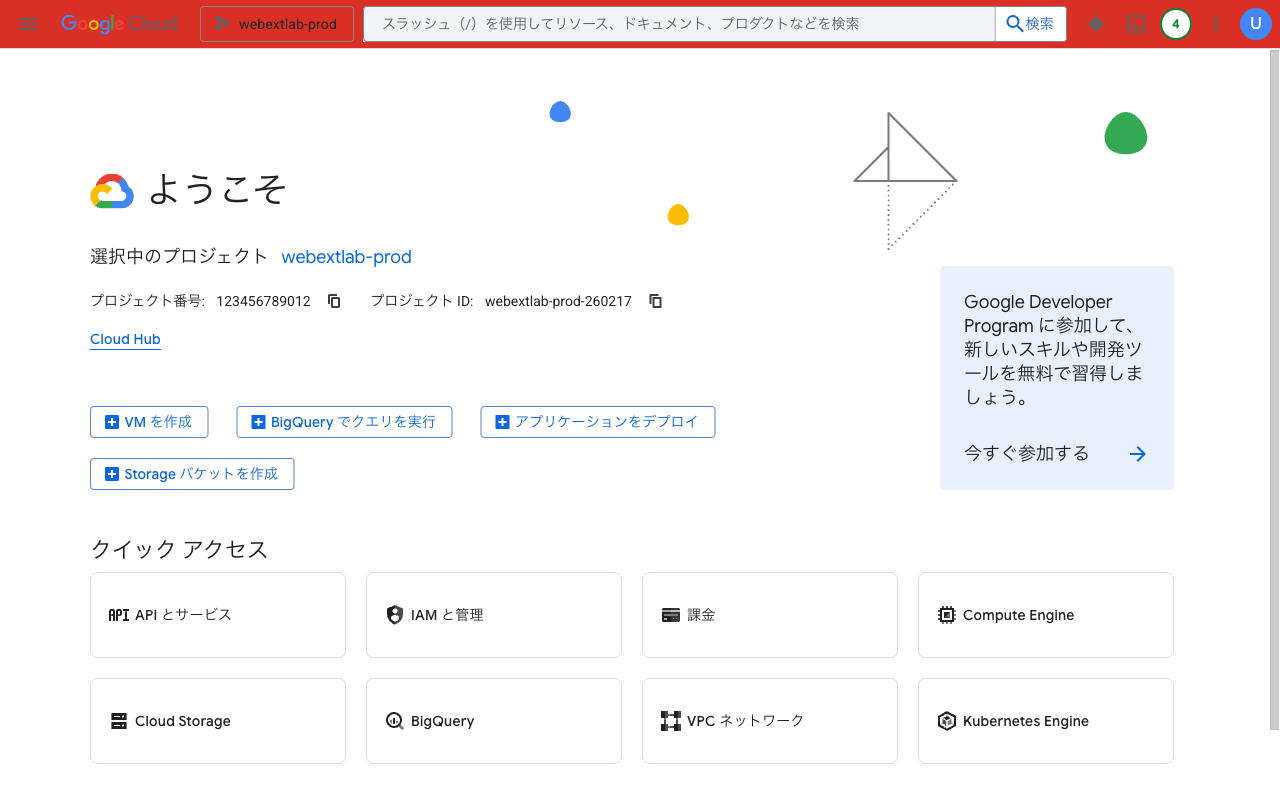
Task: Open the VPC ネットワーク card icon
Action: 670,720
